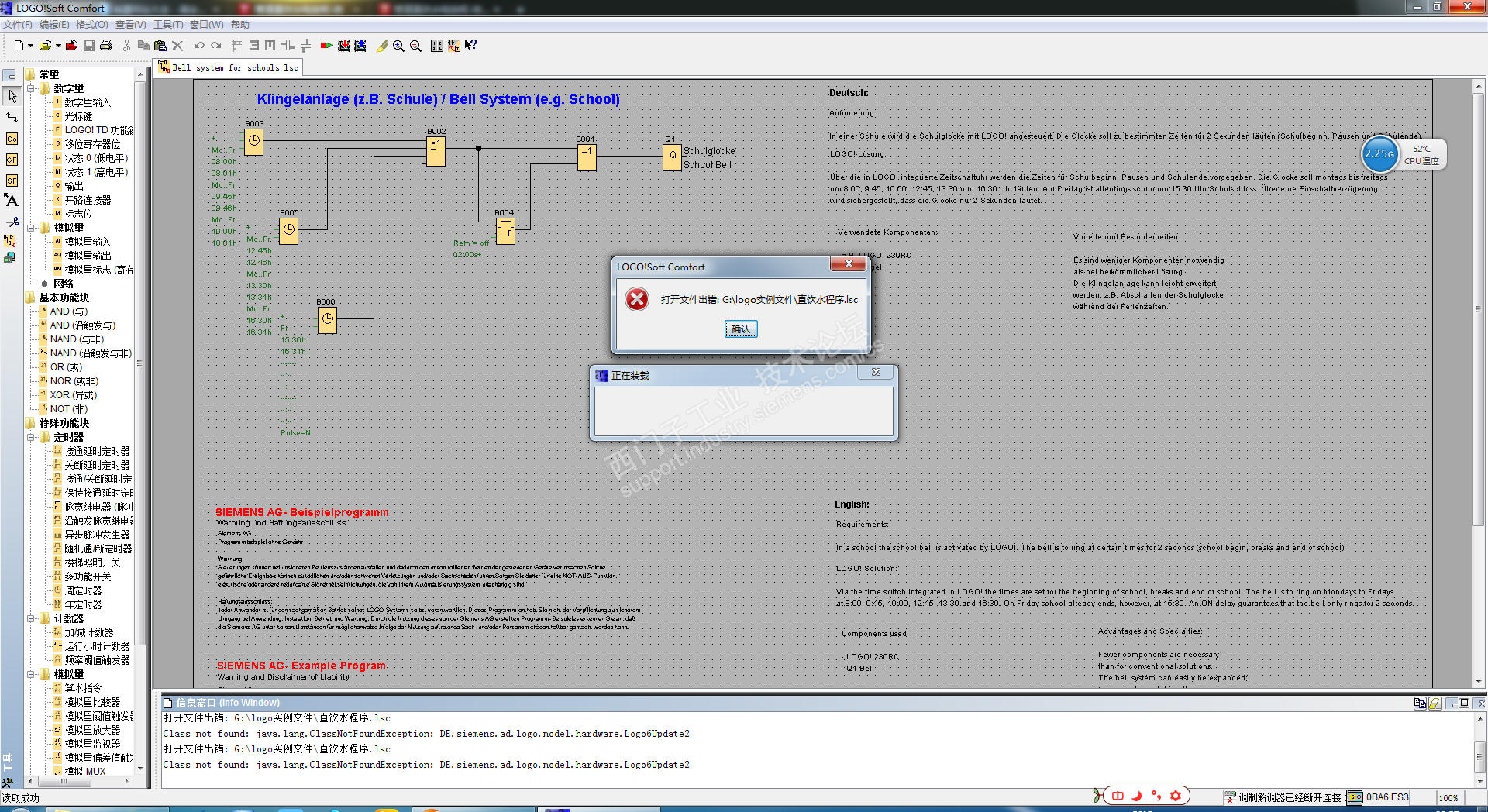The image size is (1488, 812).
Task: Open the 查看(V) menu
Action: click(131, 25)
